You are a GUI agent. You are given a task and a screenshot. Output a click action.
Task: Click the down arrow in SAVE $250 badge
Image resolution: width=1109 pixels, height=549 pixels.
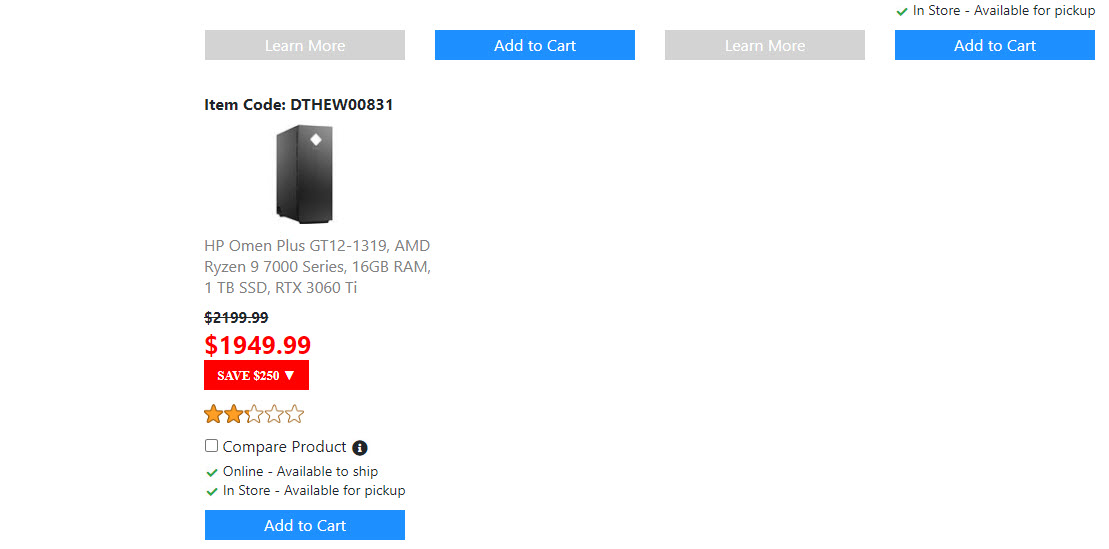coord(289,376)
